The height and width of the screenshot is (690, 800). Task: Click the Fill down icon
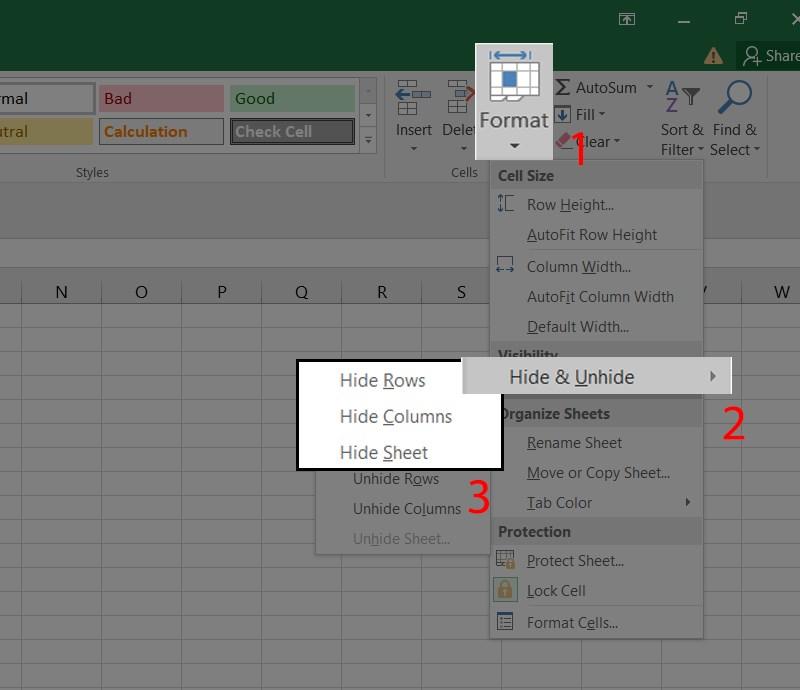pos(563,115)
